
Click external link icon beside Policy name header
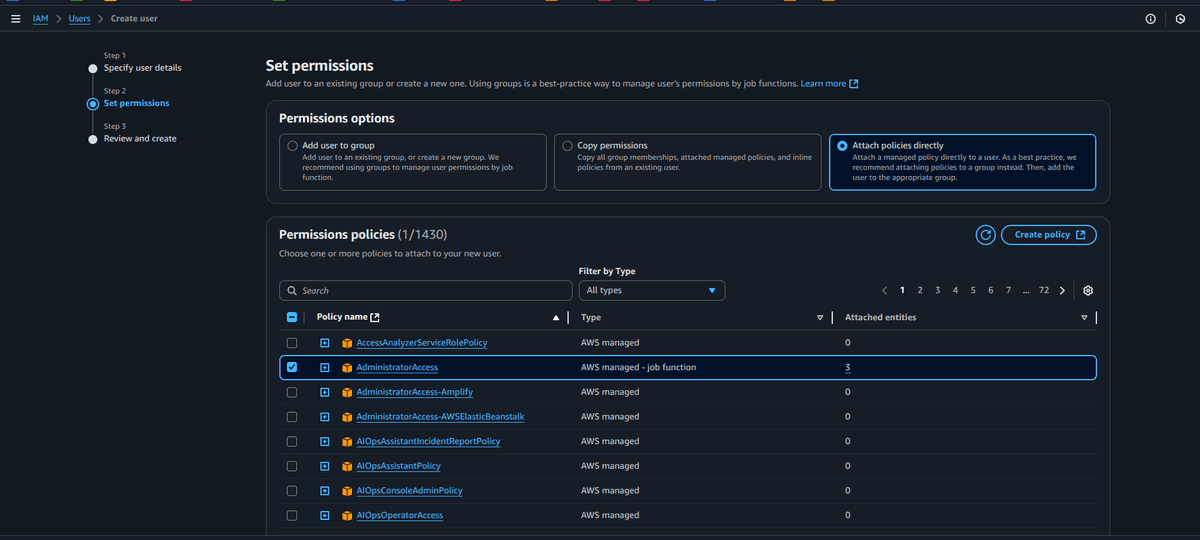tap(375, 318)
